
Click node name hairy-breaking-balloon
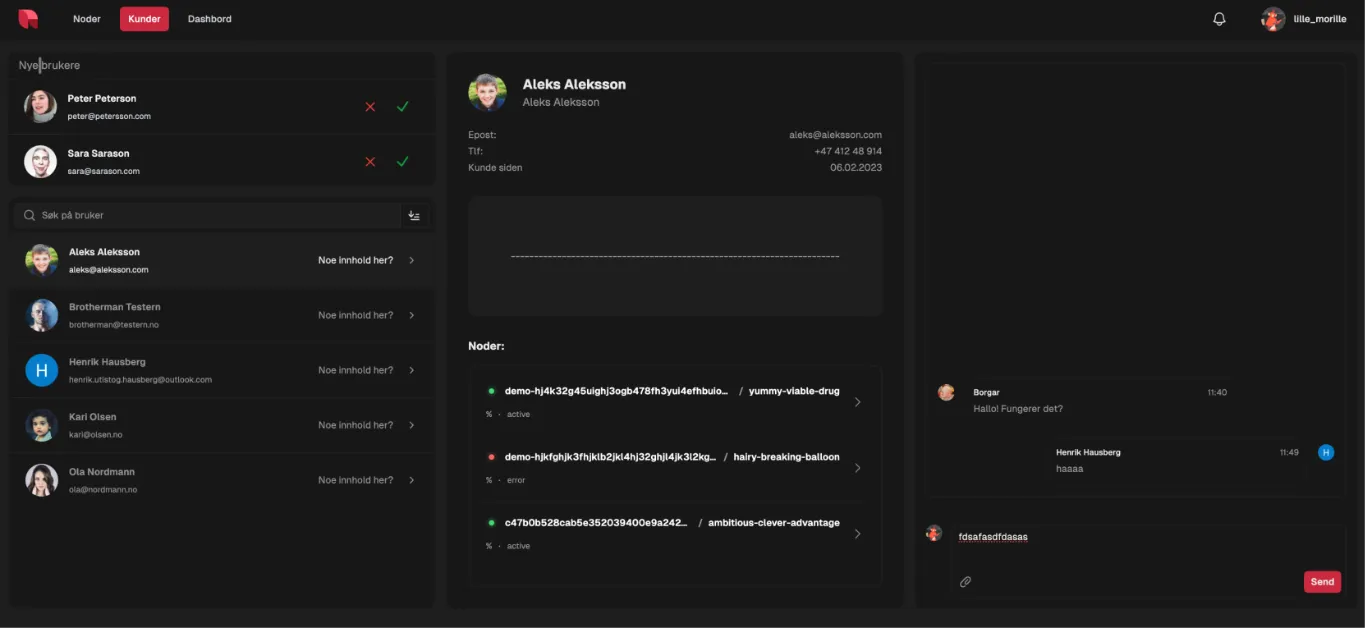pos(787,457)
